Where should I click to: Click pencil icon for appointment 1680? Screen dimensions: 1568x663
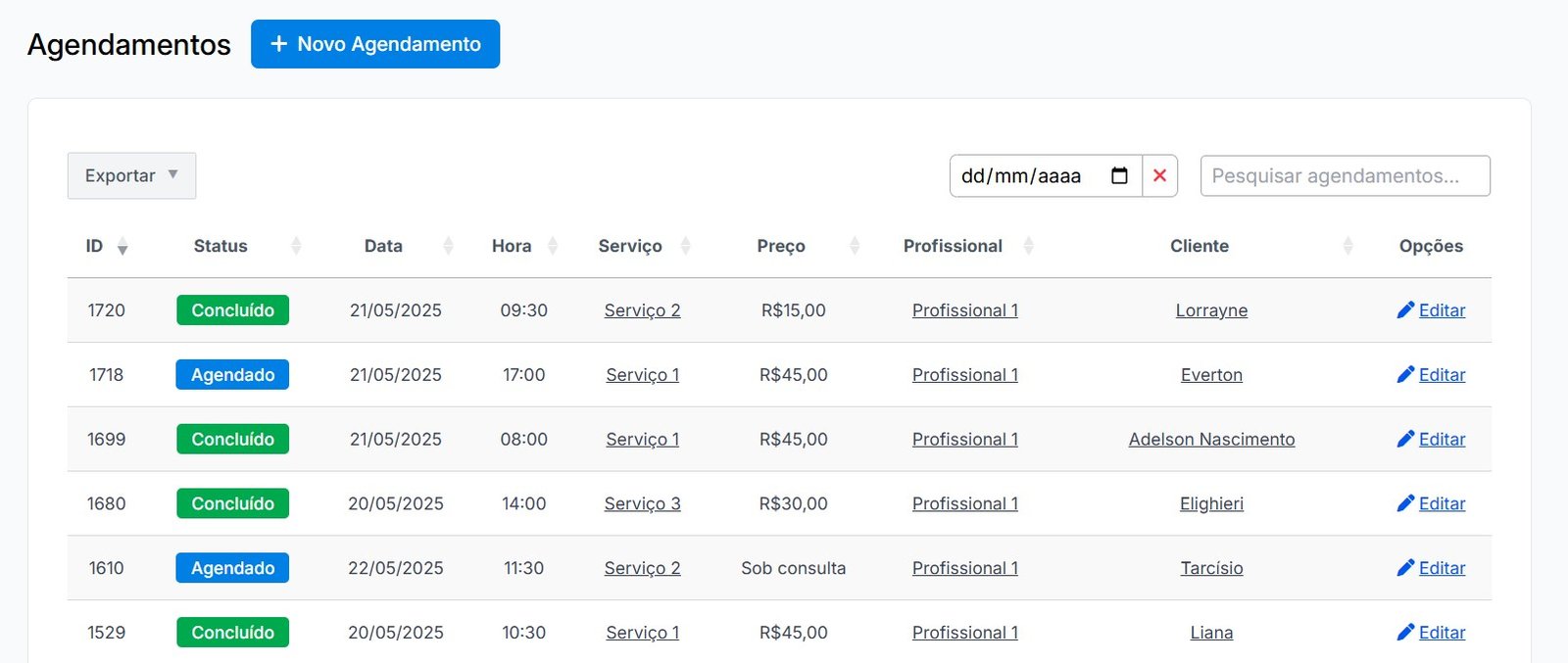[1405, 503]
